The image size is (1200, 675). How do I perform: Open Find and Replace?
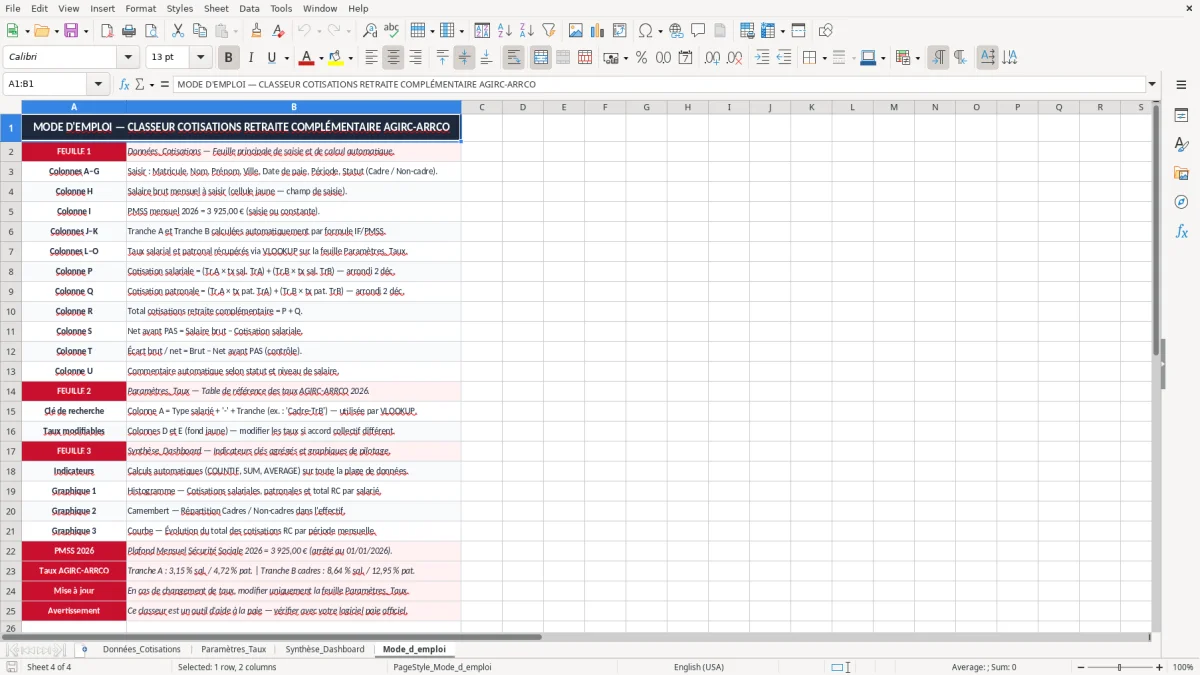coord(370,31)
